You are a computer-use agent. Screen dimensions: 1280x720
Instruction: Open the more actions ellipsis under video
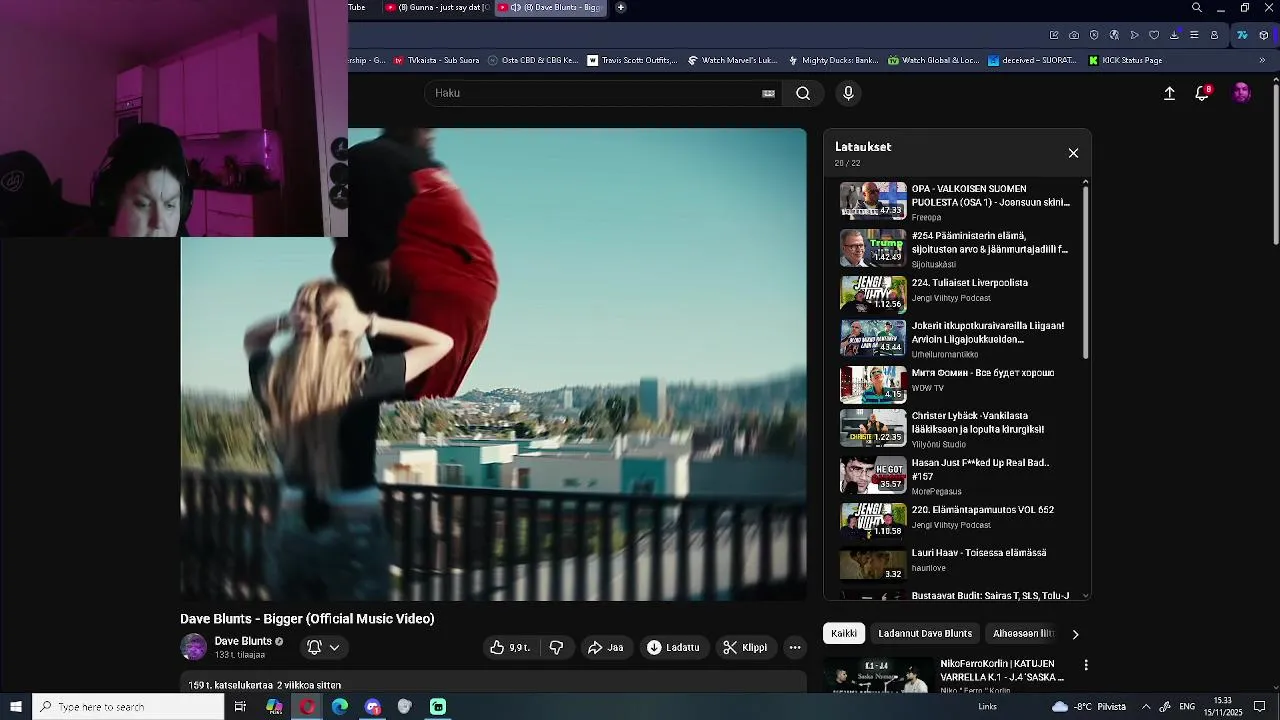(795, 647)
